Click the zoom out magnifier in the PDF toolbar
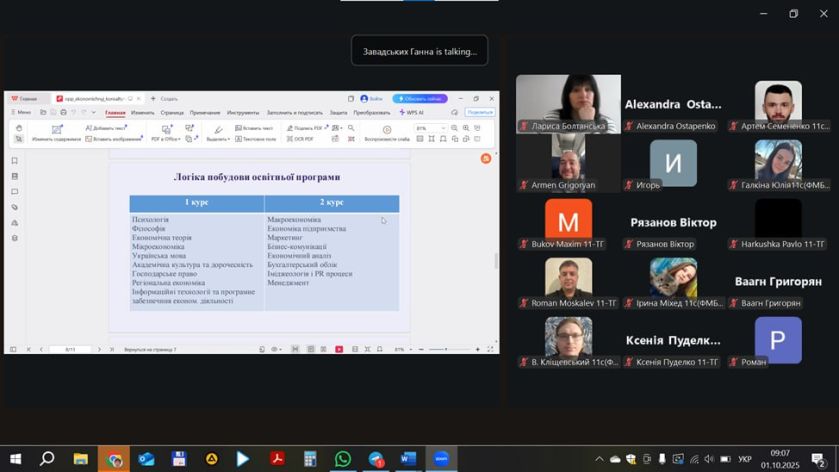The height and width of the screenshot is (472, 839). 454,128
